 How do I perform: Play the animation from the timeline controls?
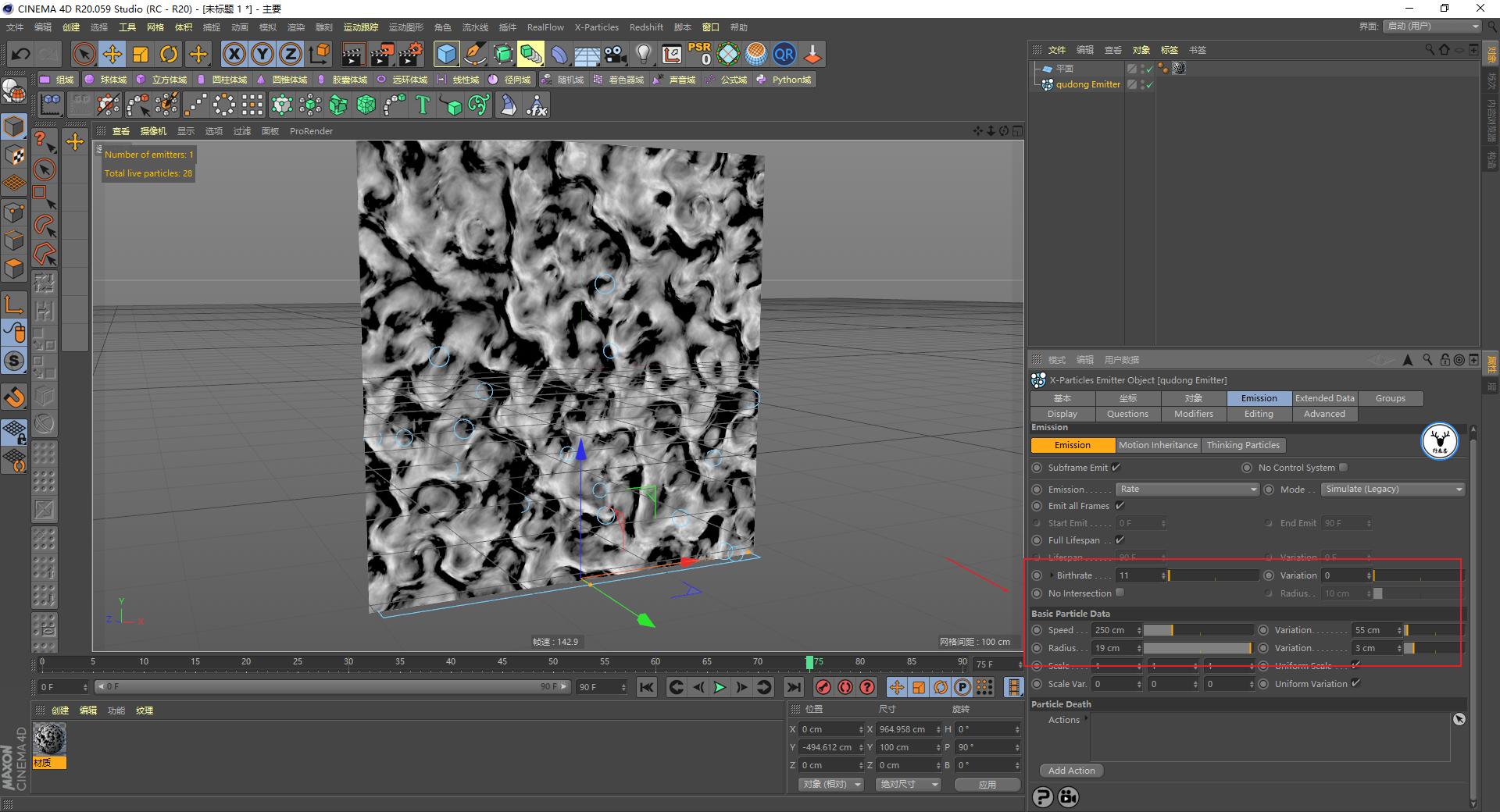click(x=718, y=687)
